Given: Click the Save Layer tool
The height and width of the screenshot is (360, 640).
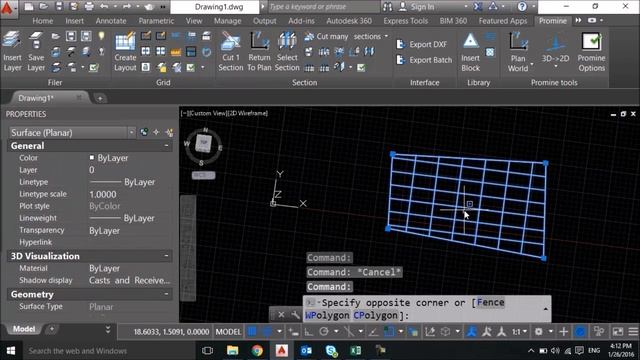Looking at the screenshot, I should coord(36,51).
